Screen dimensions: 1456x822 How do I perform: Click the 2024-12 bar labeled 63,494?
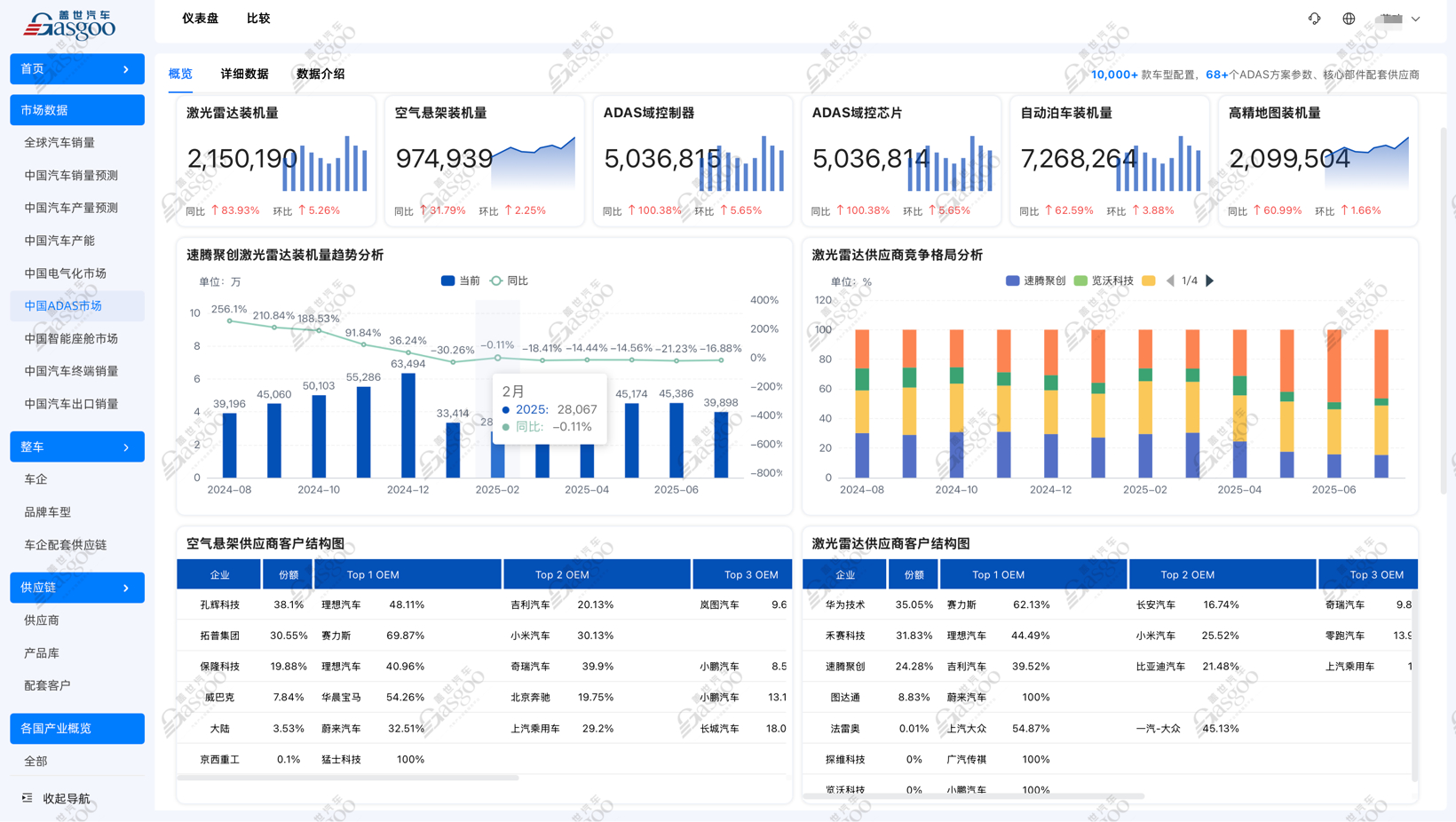408,425
